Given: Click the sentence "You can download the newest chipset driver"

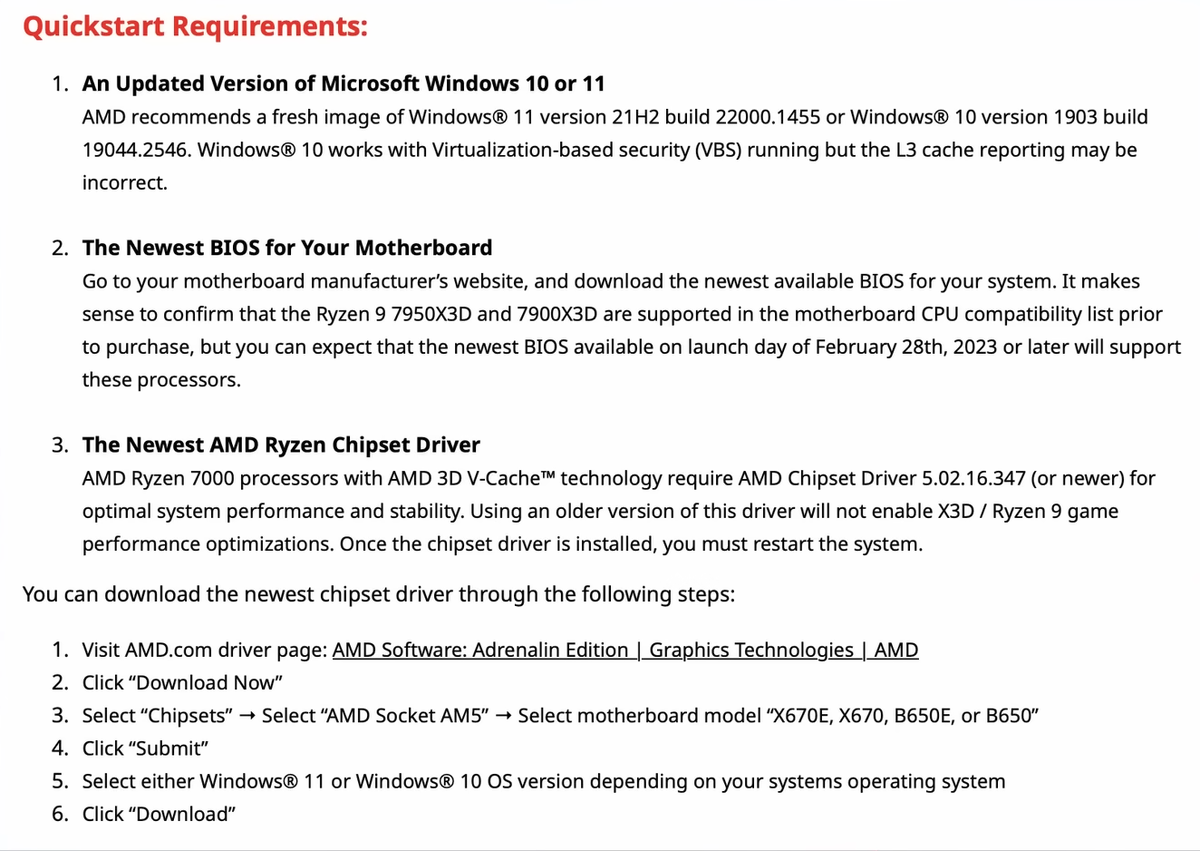Looking at the screenshot, I should 379,594.
